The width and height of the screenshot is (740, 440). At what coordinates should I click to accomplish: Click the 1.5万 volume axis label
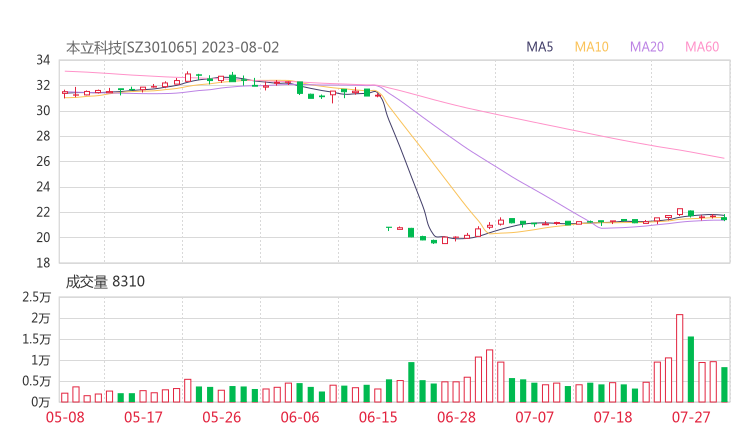click(x=36, y=339)
